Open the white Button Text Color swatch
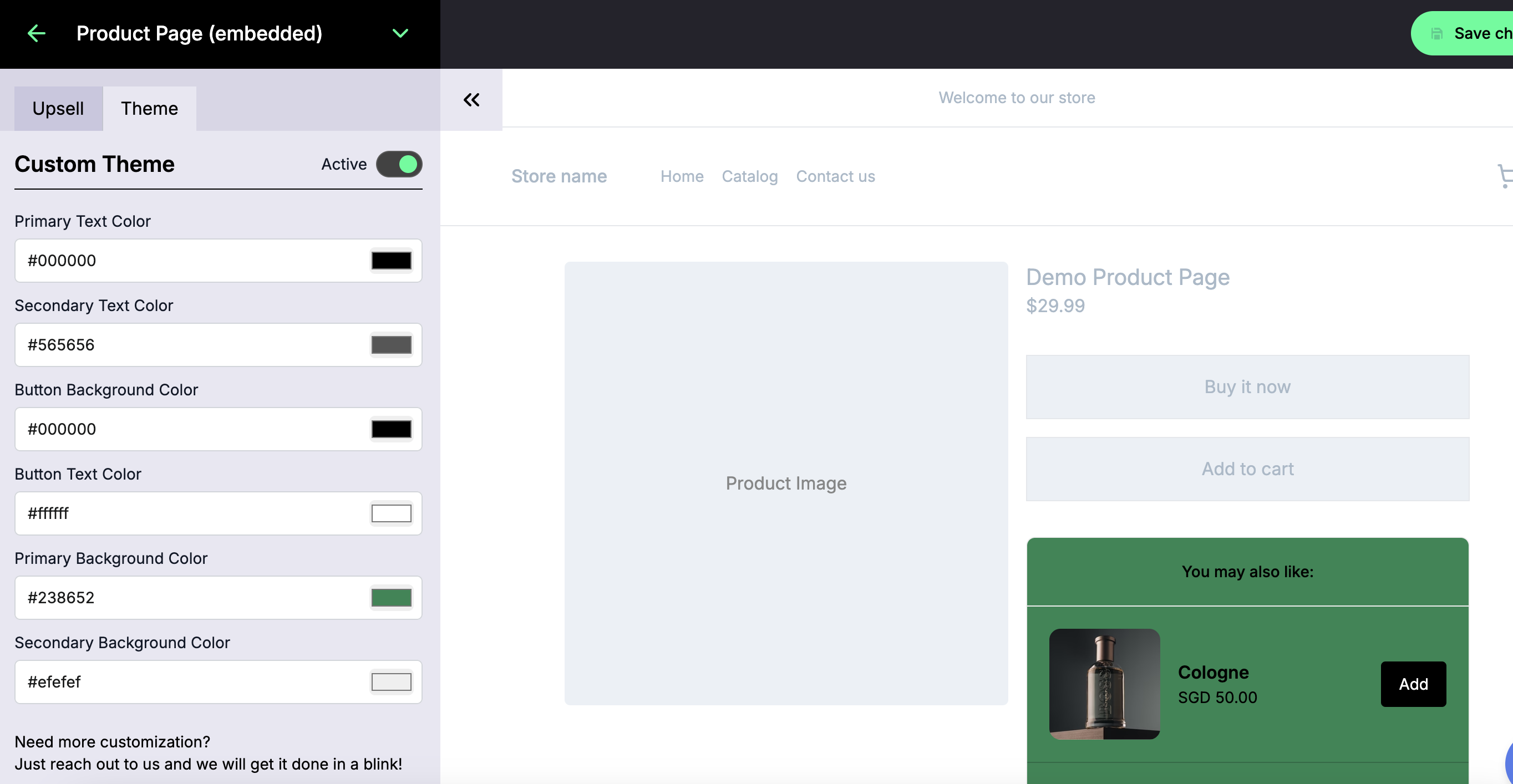1513x784 pixels. (390, 513)
